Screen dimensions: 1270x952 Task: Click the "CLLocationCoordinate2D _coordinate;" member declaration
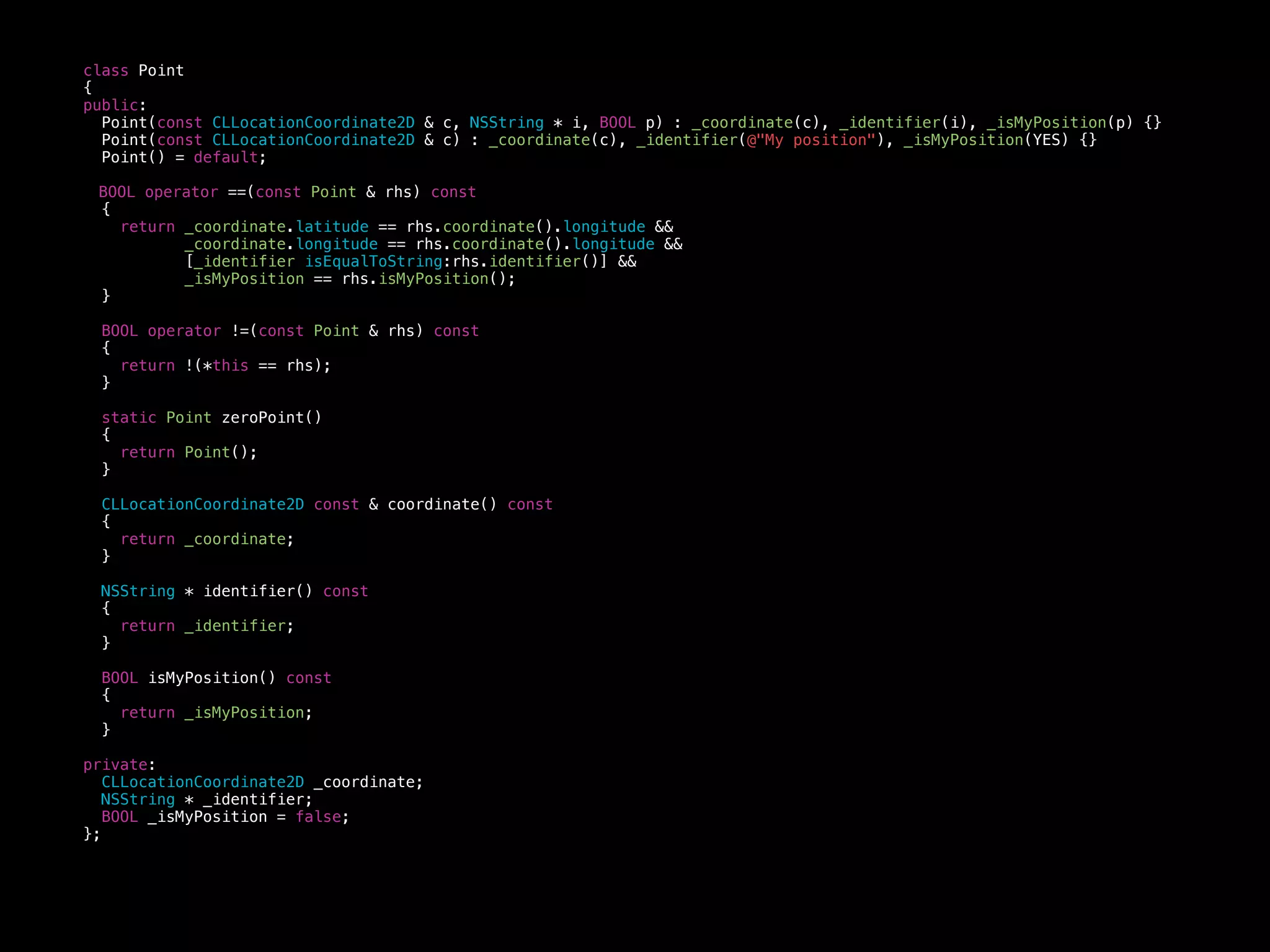coord(262,782)
